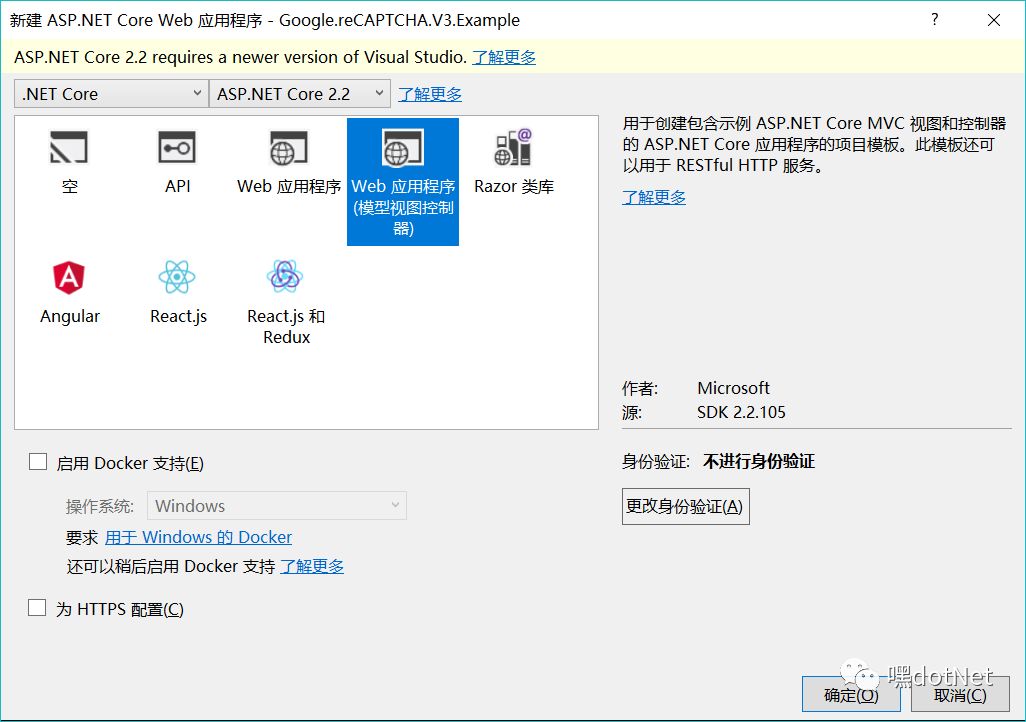Choose Web 应用程序 (模型视图控制器) template
This screenshot has width=1026, height=722.
(x=402, y=182)
